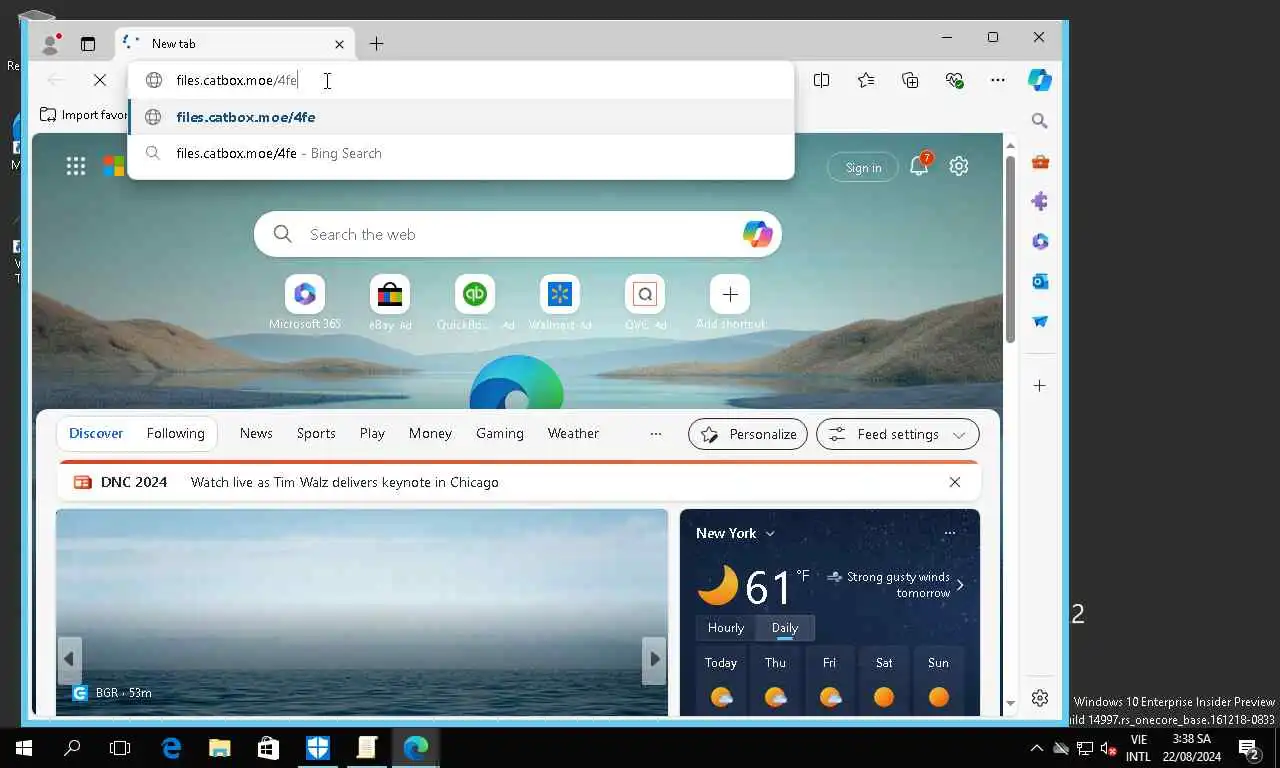Go to previous news slide
This screenshot has width=1280, height=768.
[x=69, y=659]
